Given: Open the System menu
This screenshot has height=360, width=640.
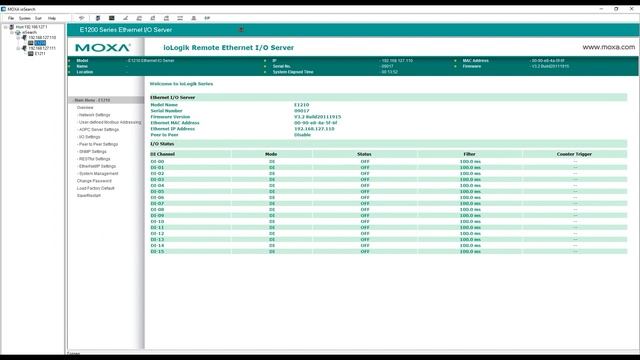Looking at the screenshot, I should (24, 18).
